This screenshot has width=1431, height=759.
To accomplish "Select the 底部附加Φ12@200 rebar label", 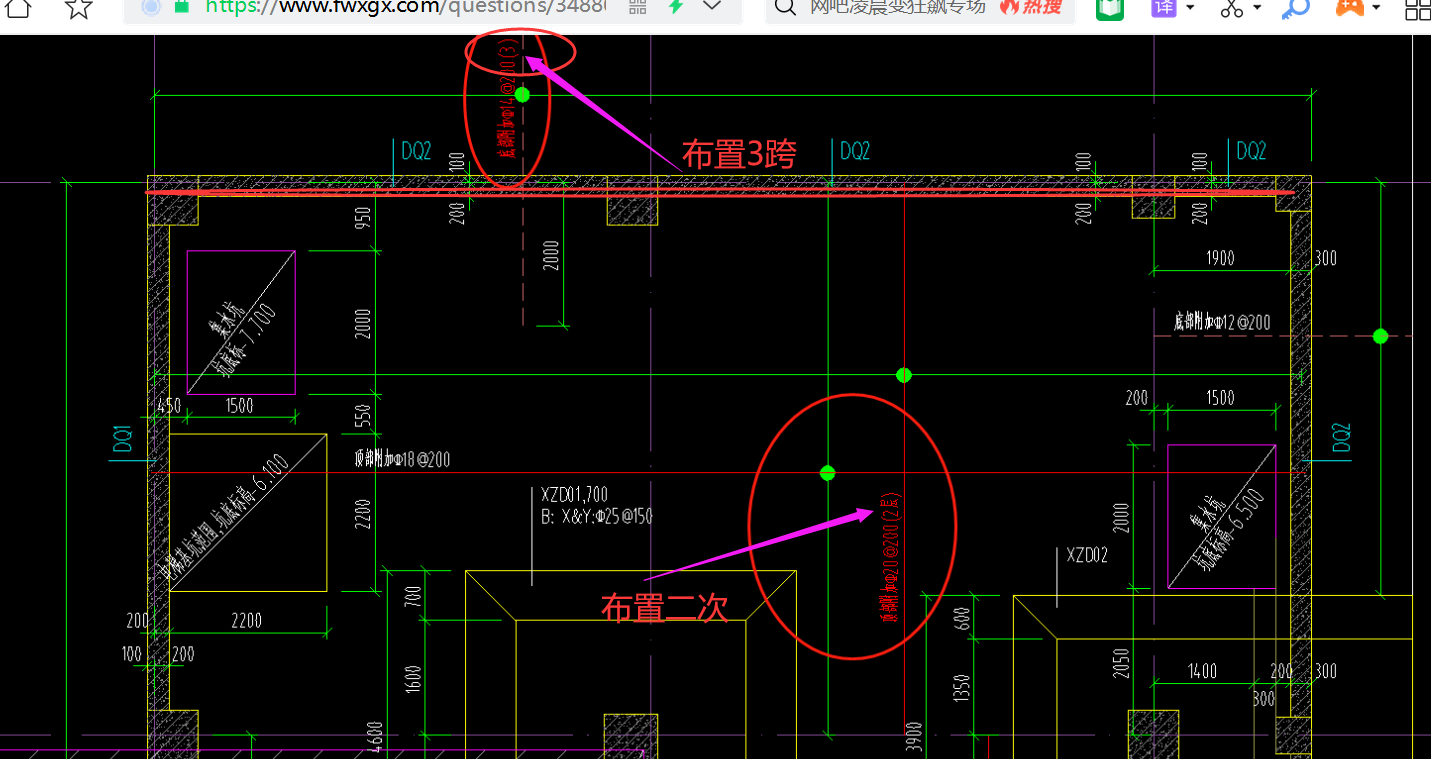I will coord(1222,322).
